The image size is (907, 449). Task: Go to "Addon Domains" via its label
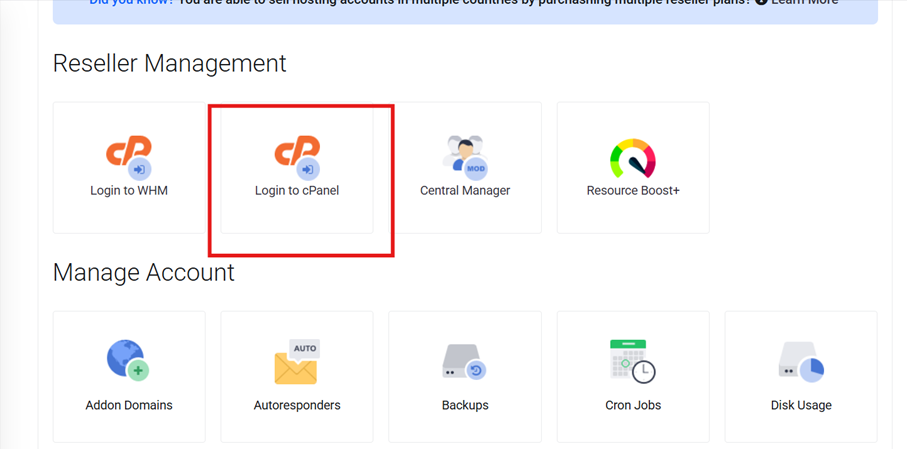129,405
